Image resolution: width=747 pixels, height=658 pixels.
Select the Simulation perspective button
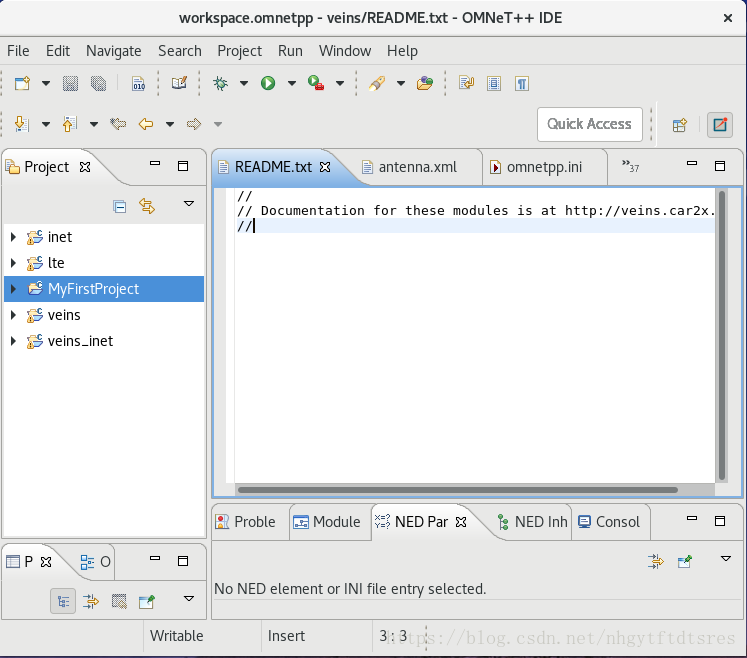click(x=720, y=125)
